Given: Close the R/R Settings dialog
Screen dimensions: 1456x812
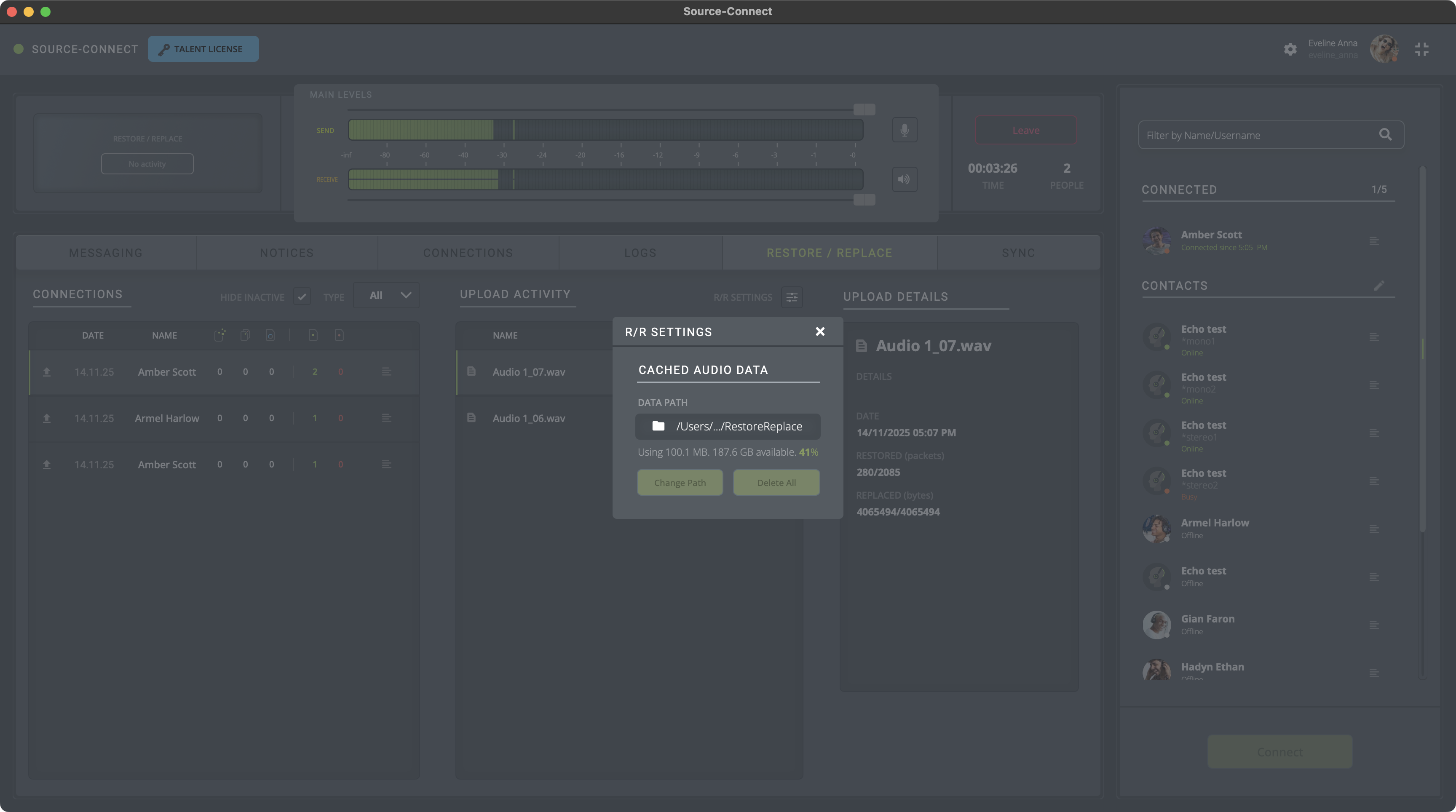Looking at the screenshot, I should [820, 332].
